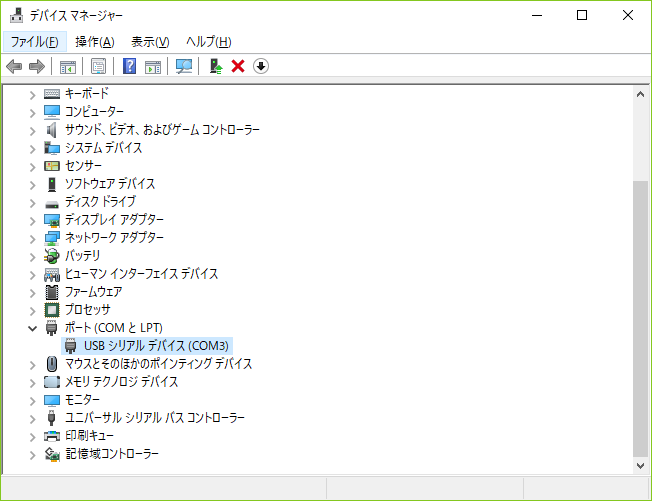Click the update device driver icon

click(x=215, y=67)
